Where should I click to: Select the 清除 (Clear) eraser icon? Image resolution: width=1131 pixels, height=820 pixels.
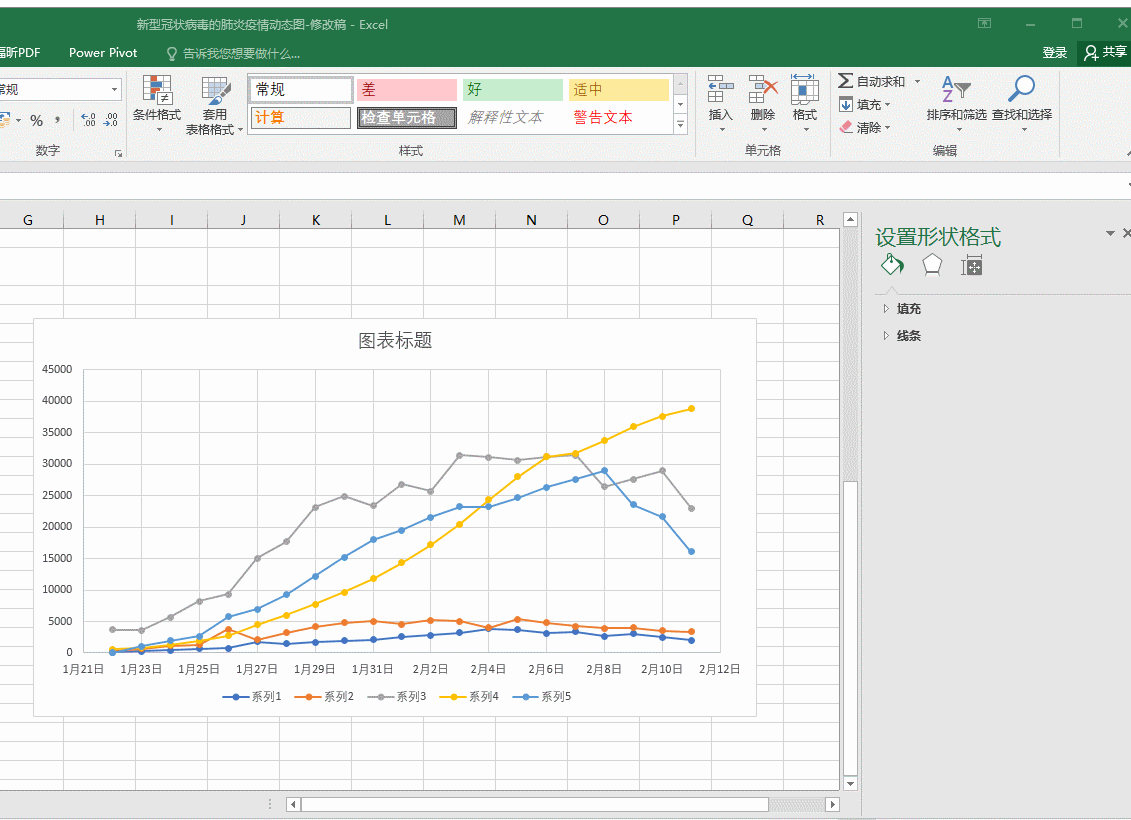click(x=845, y=128)
